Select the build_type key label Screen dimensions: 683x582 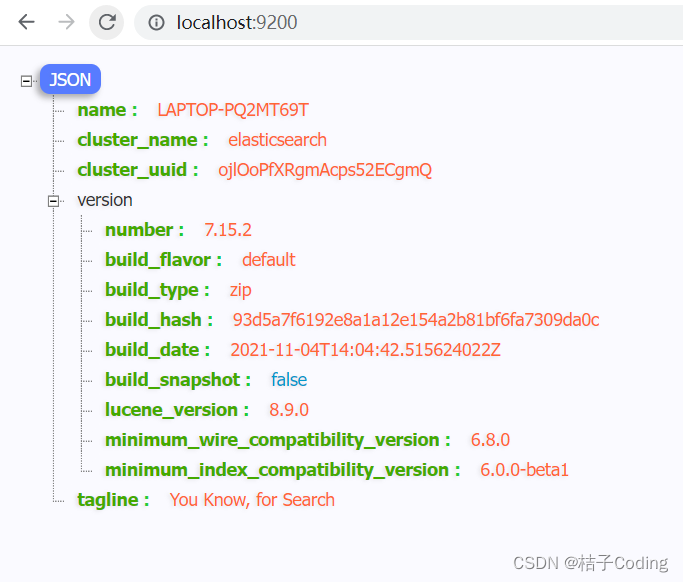click(x=157, y=290)
